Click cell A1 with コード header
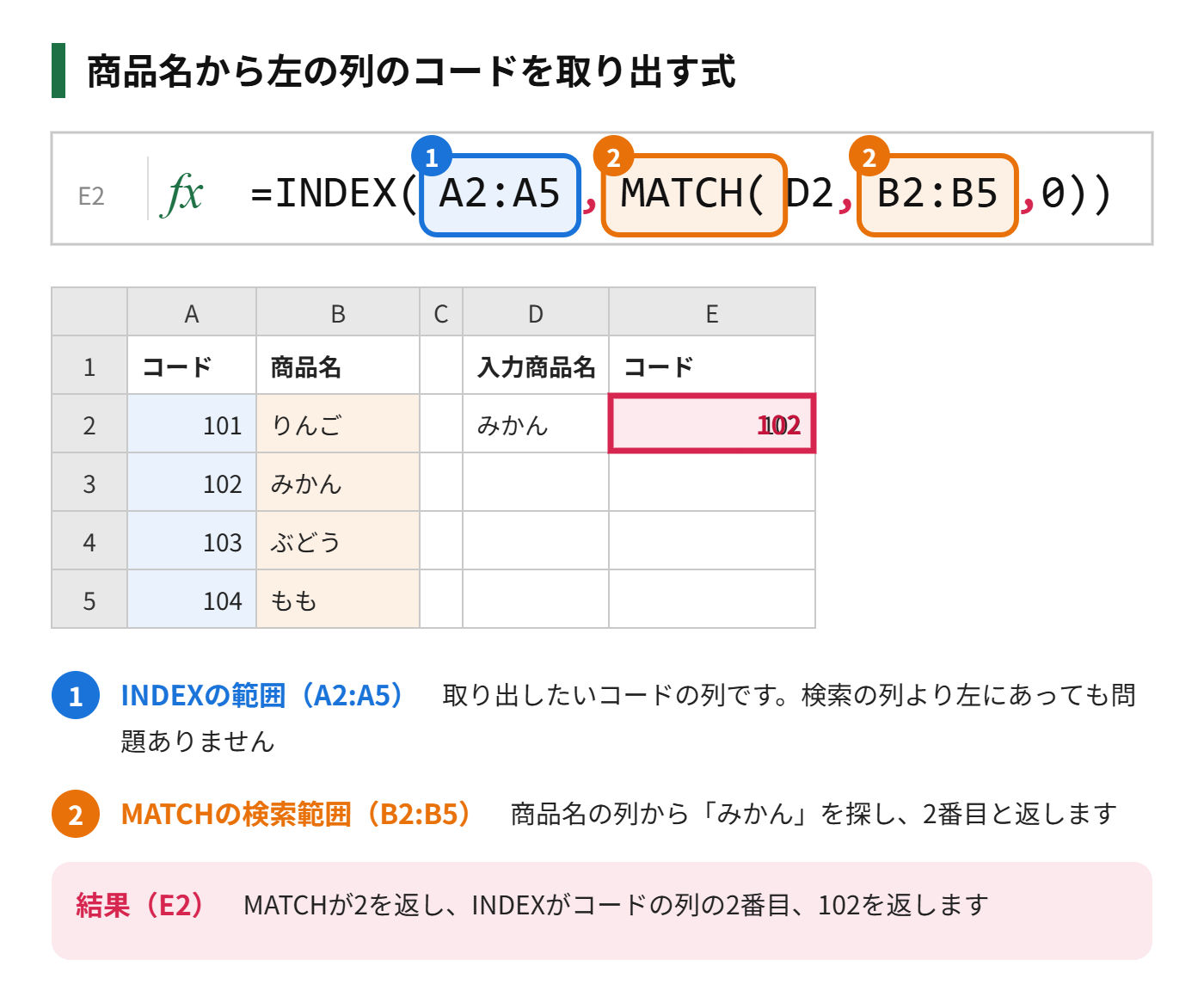The image size is (1204, 1003). pyautogui.click(x=192, y=366)
